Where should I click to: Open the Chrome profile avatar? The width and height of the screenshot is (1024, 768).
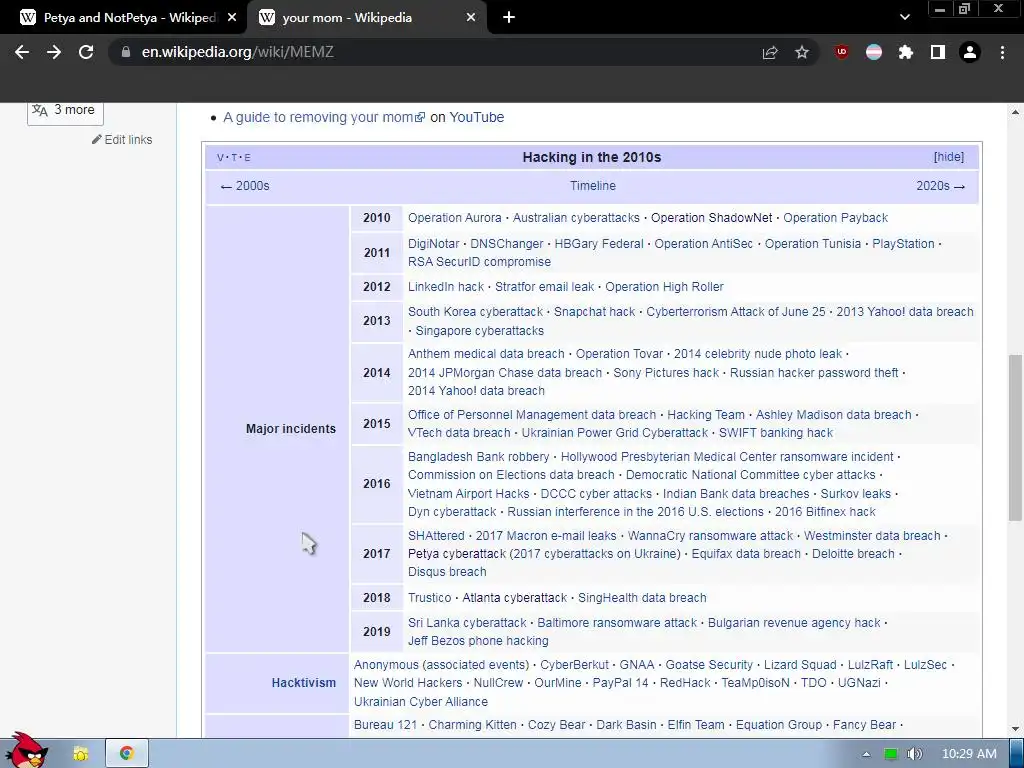click(x=970, y=52)
